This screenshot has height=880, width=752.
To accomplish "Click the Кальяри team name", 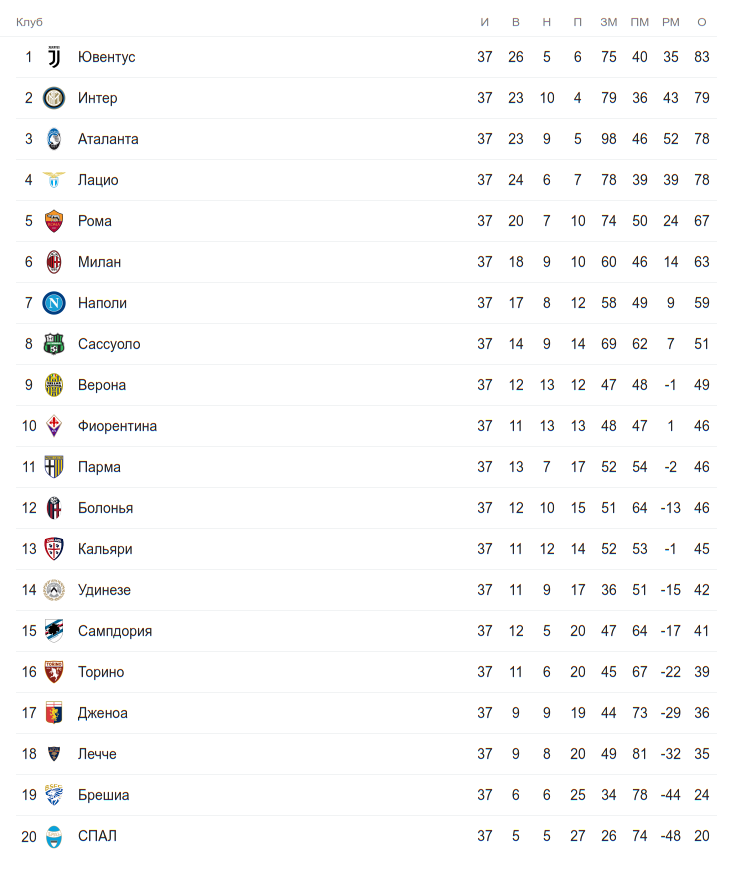I will coord(105,549).
